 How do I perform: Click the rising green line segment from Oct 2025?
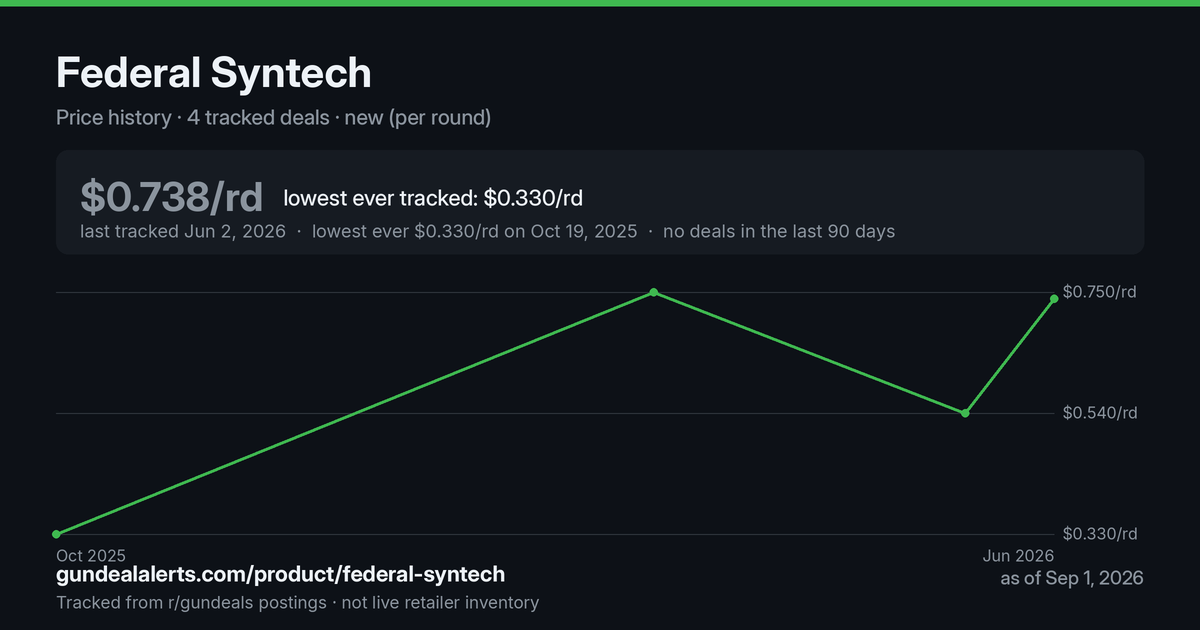[355, 413]
